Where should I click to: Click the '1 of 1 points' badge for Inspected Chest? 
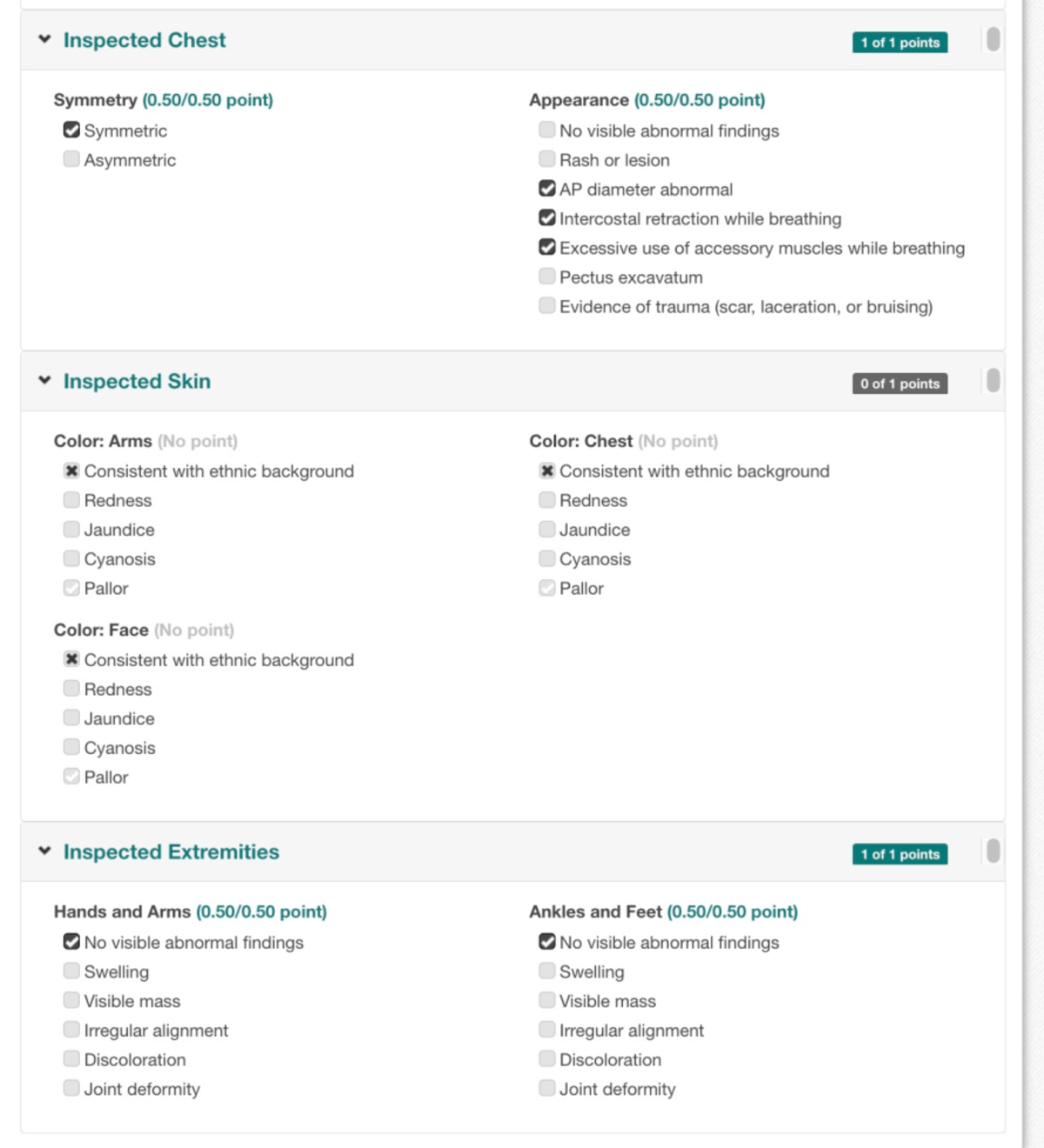(900, 41)
